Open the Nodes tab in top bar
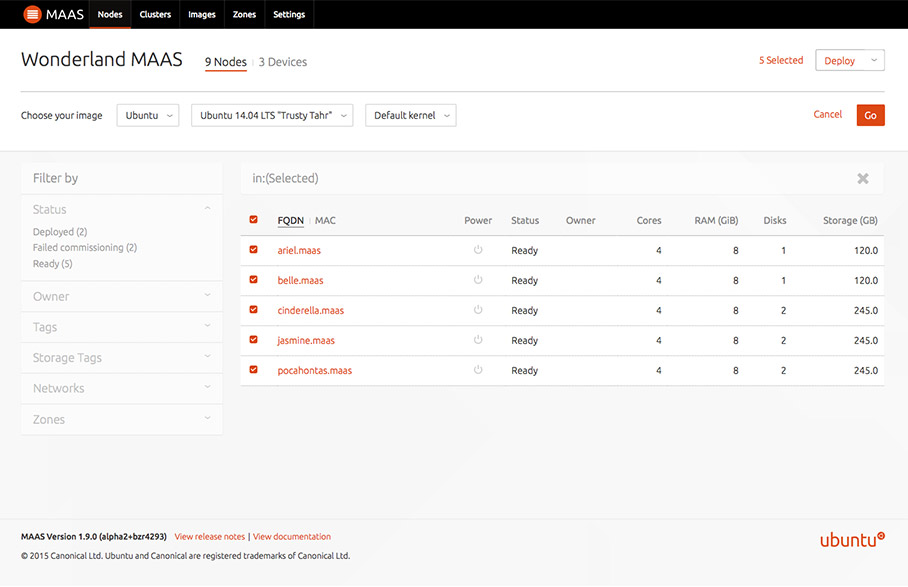Viewport: 908px width, 587px height. click(110, 14)
